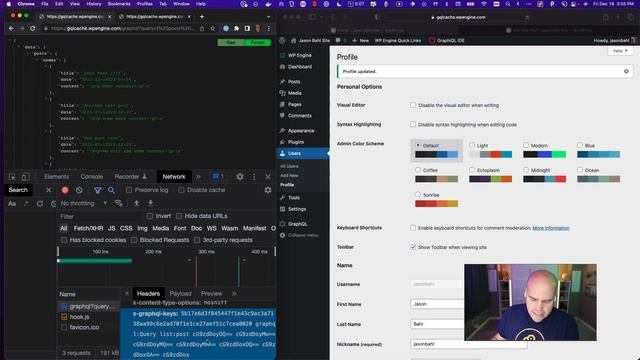The image size is (640, 360).
Task: Open the Preview tab of request
Action: pos(211,293)
